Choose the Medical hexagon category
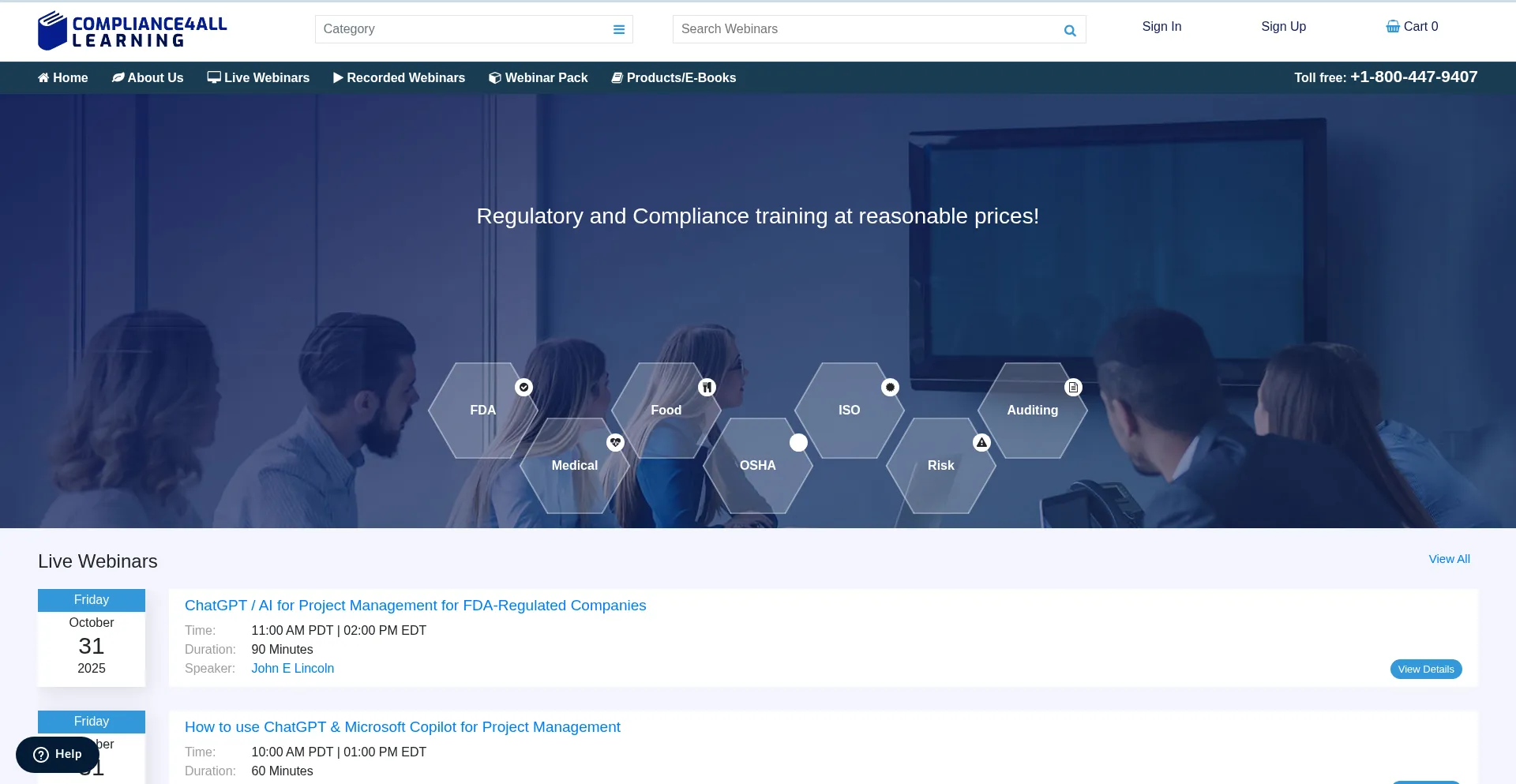1516x784 pixels. pos(574,466)
